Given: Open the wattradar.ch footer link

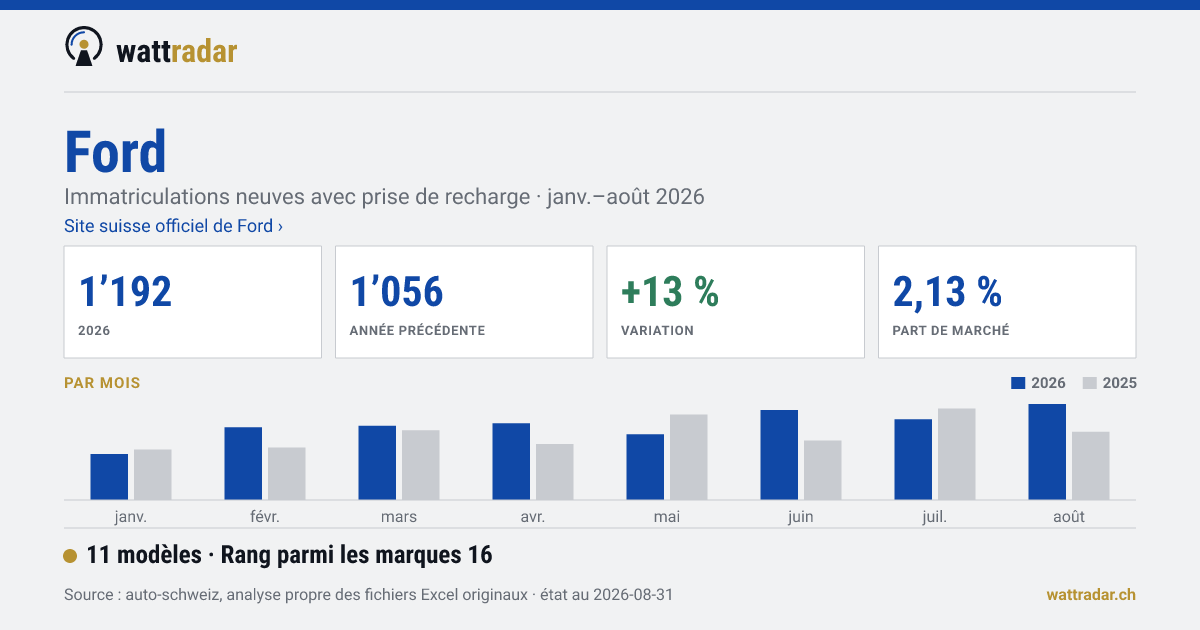Looking at the screenshot, I should (1091, 595).
